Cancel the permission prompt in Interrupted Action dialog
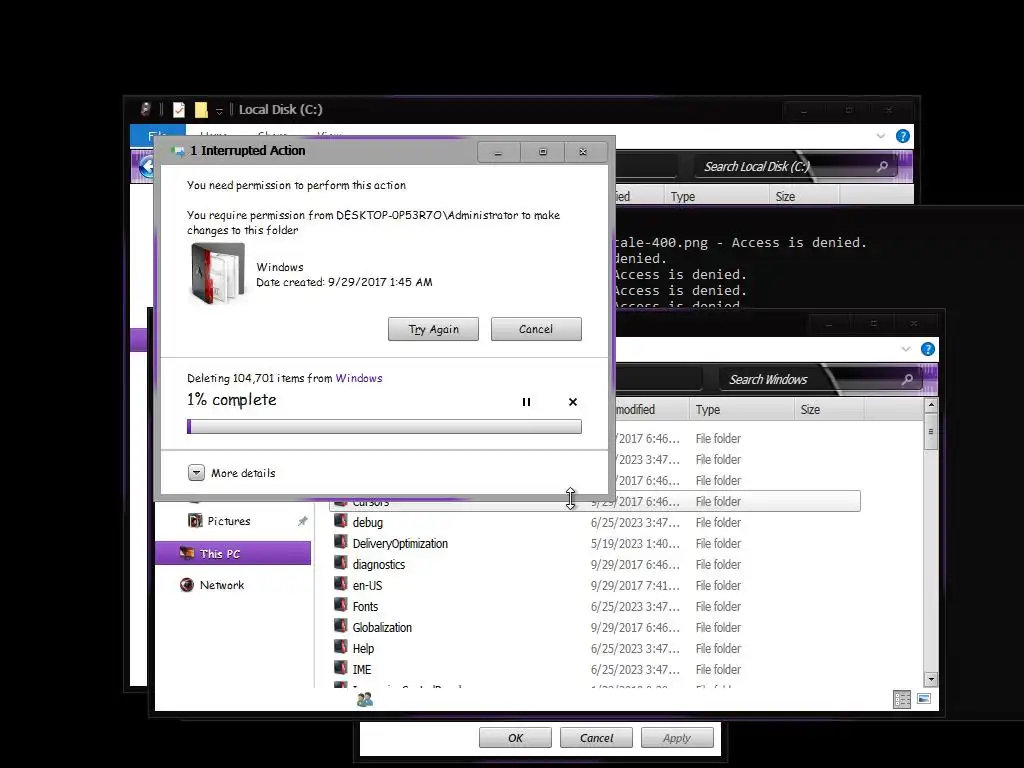 pos(536,329)
